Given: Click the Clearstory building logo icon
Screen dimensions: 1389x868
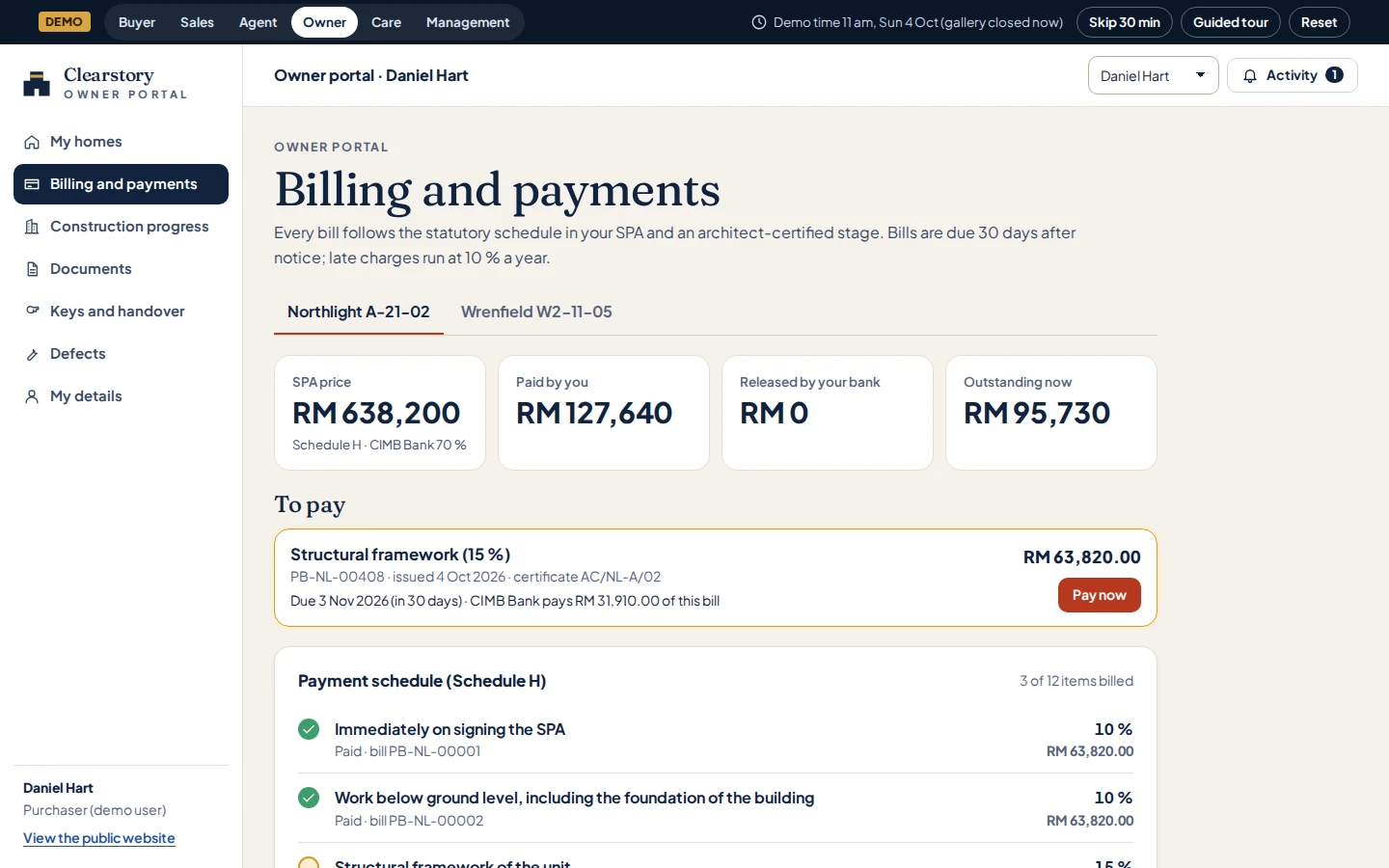Looking at the screenshot, I should [x=37, y=84].
